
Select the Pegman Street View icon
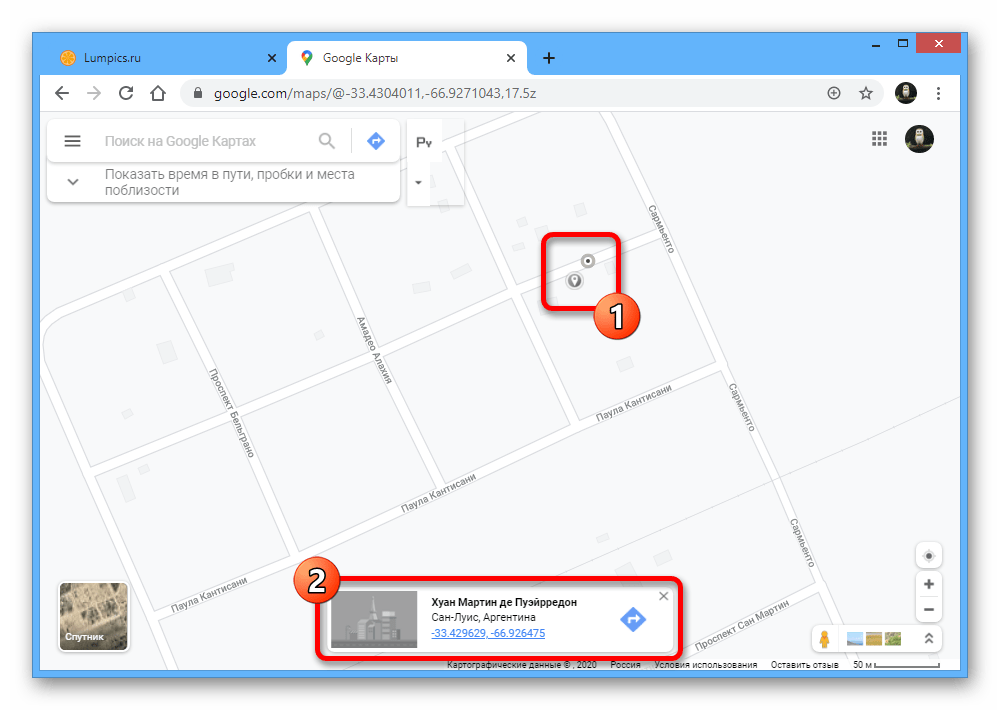coord(824,639)
